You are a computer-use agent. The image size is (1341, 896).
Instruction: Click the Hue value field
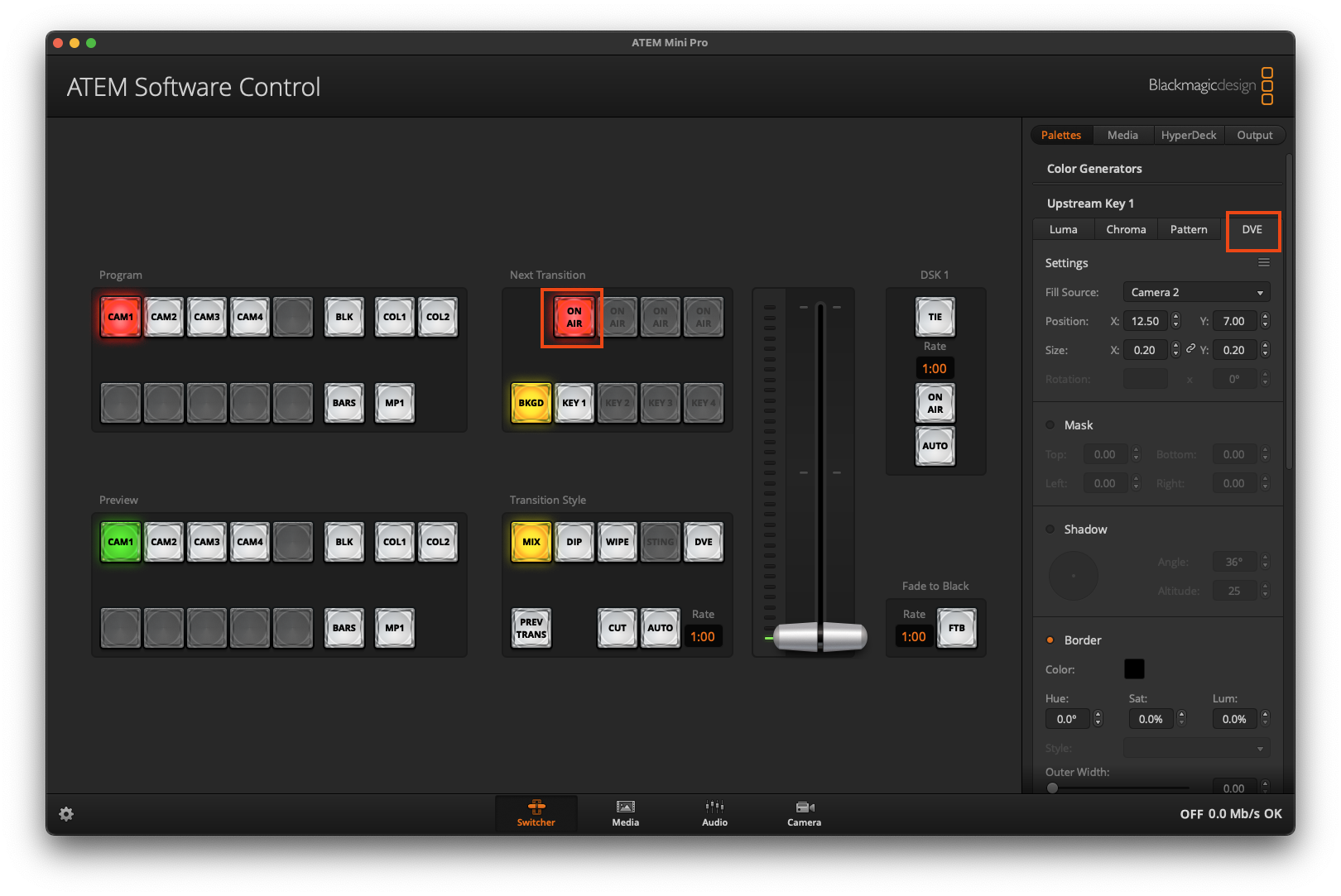(1067, 719)
